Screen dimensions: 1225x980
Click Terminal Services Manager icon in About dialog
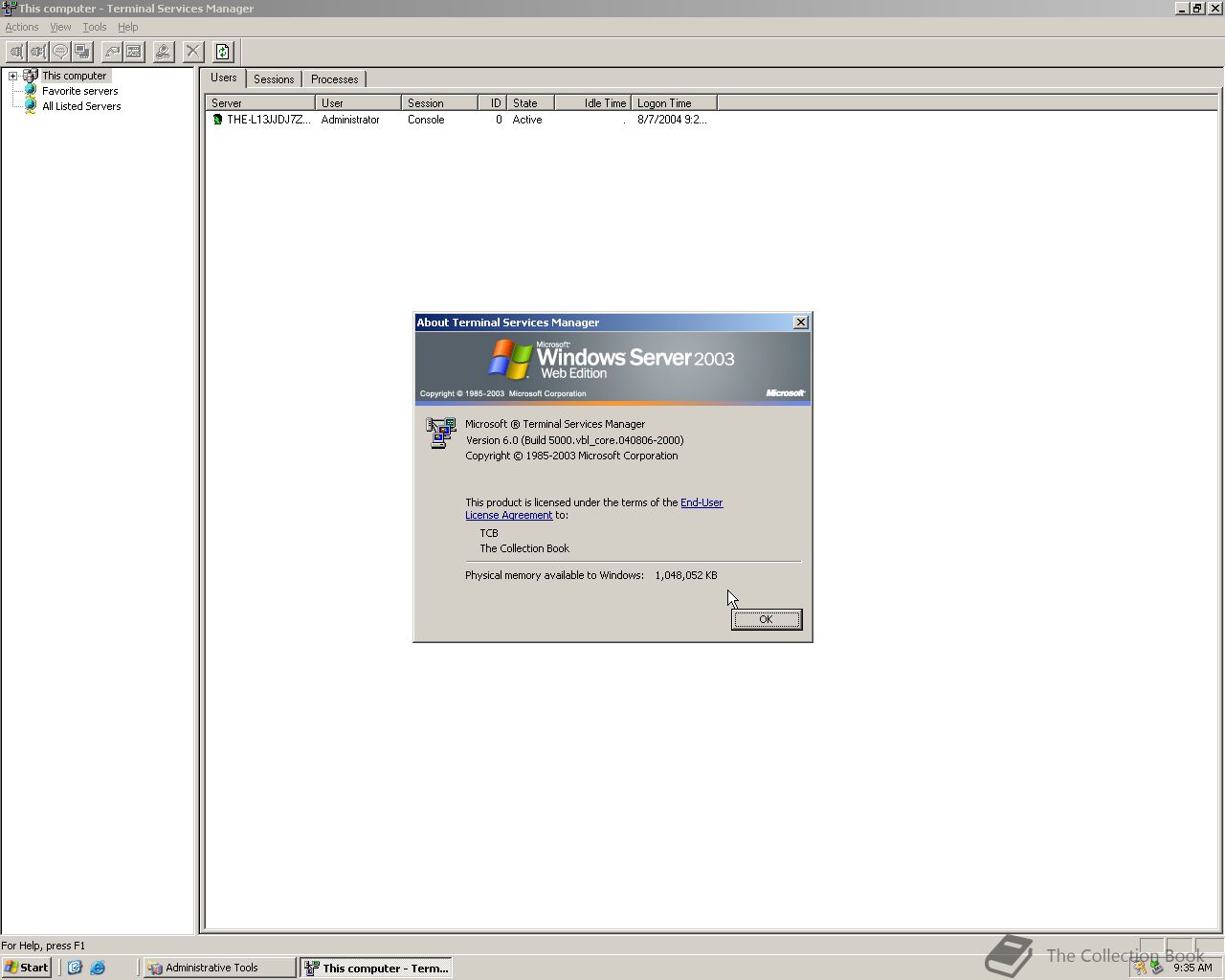pyautogui.click(x=440, y=433)
